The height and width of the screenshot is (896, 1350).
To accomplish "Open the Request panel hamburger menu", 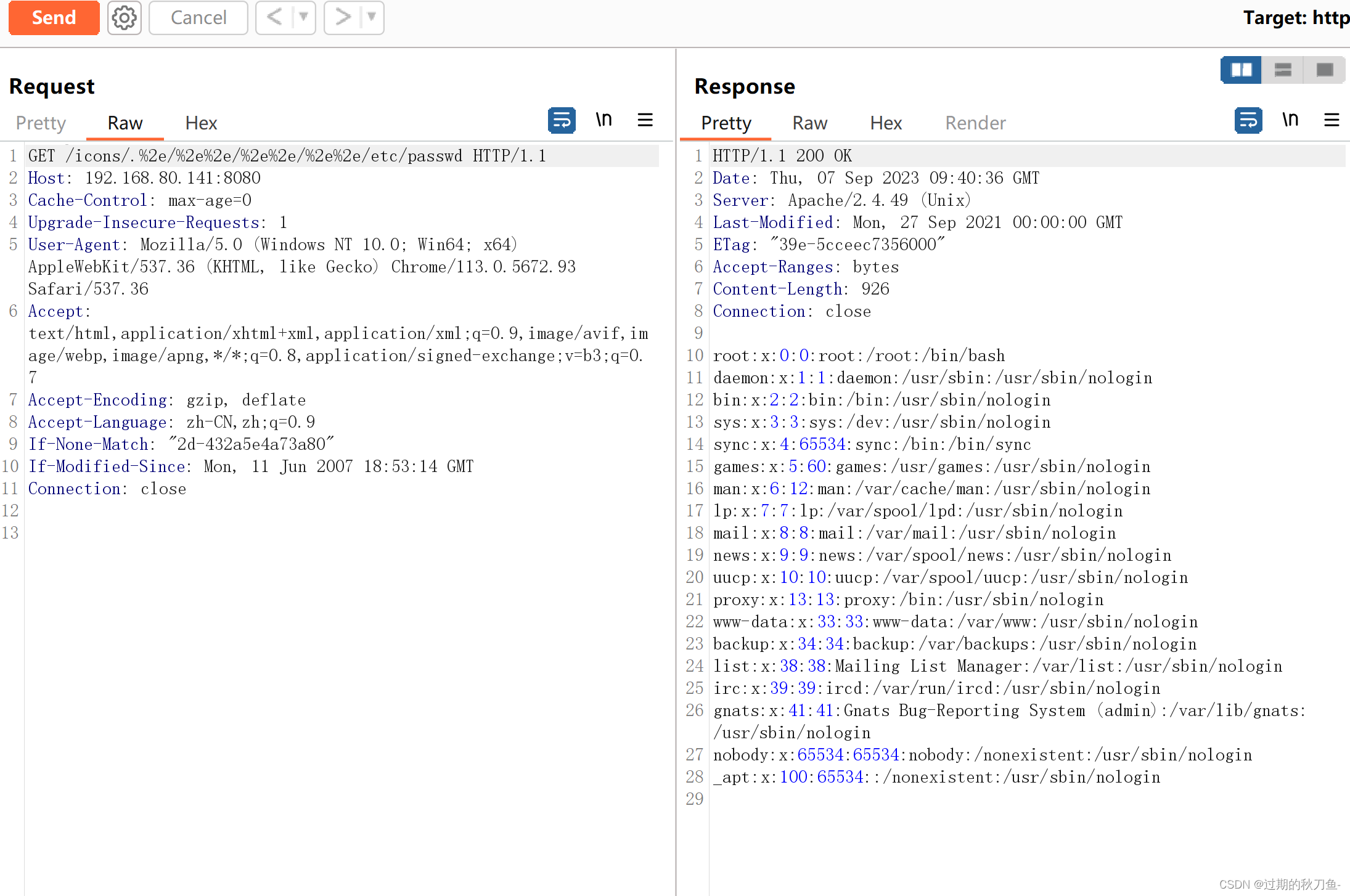I will point(645,120).
